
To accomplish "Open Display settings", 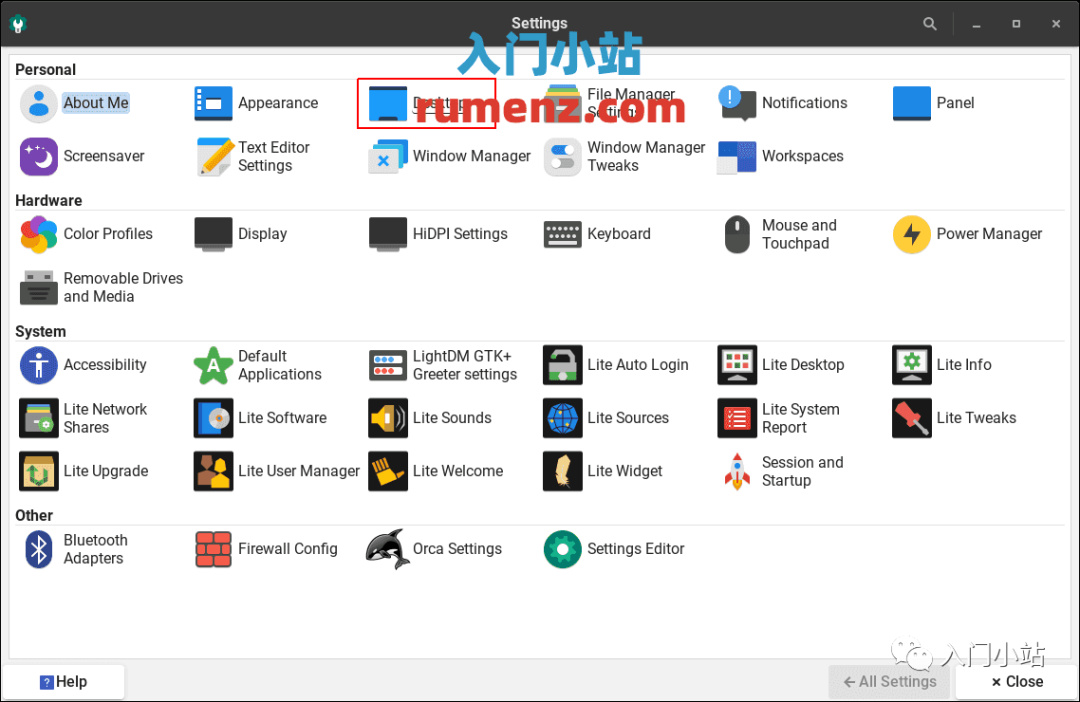I will (x=240, y=234).
